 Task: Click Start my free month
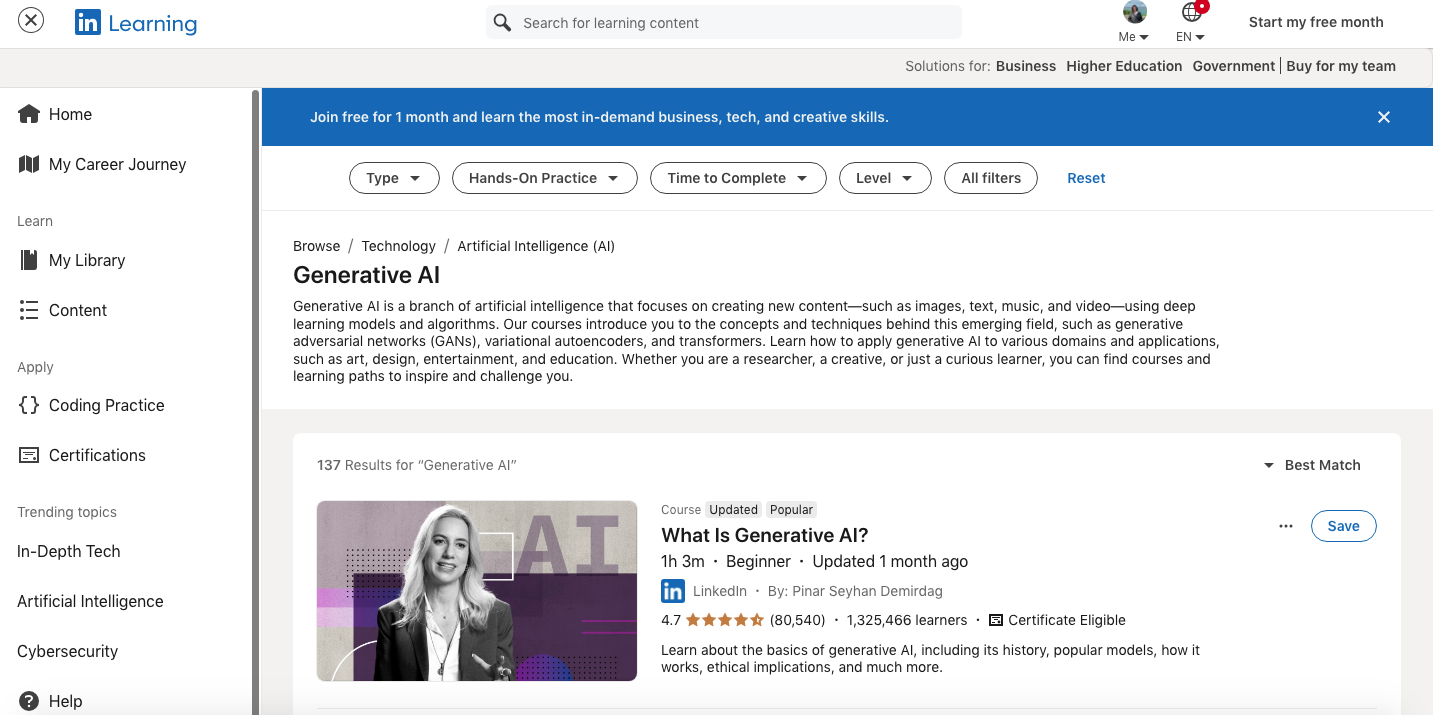pos(1316,22)
